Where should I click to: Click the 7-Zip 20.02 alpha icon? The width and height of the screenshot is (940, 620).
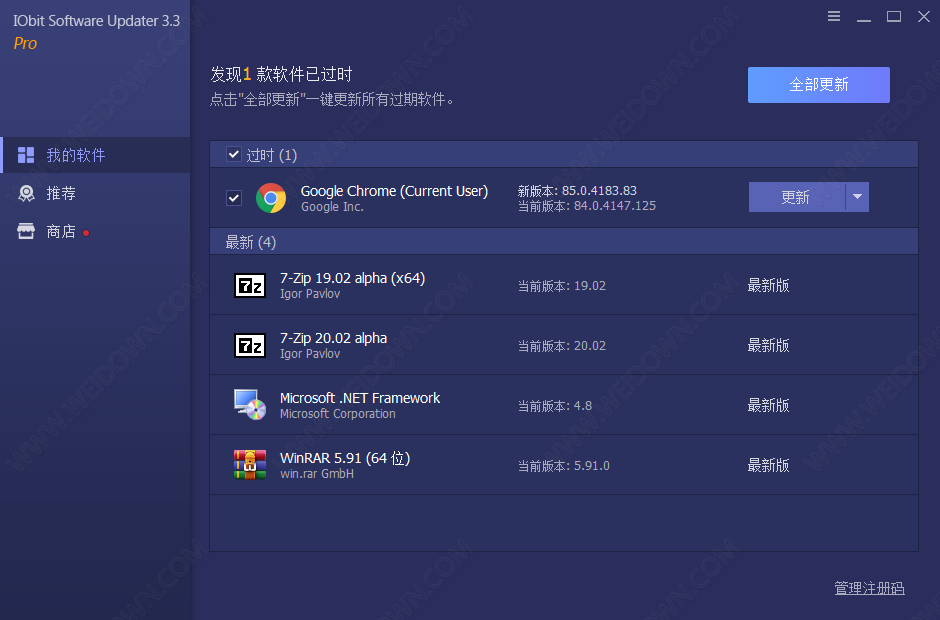[249, 345]
